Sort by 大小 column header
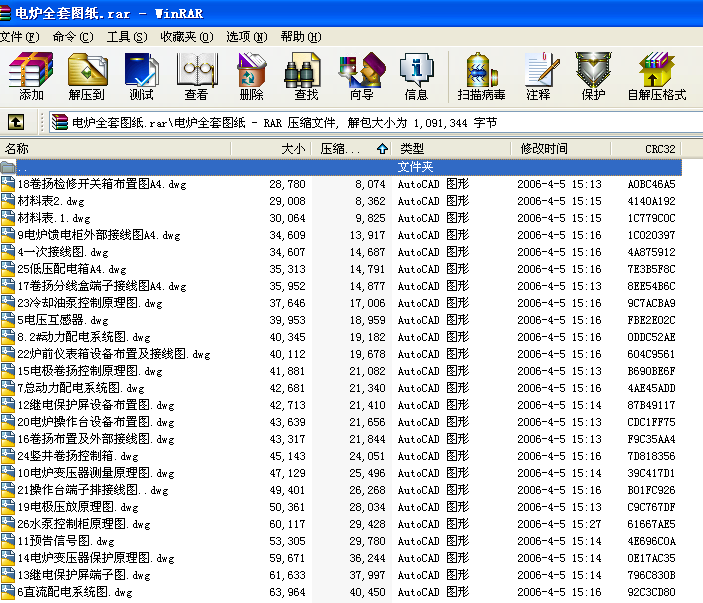The image size is (703, 603). coord(271,149)
